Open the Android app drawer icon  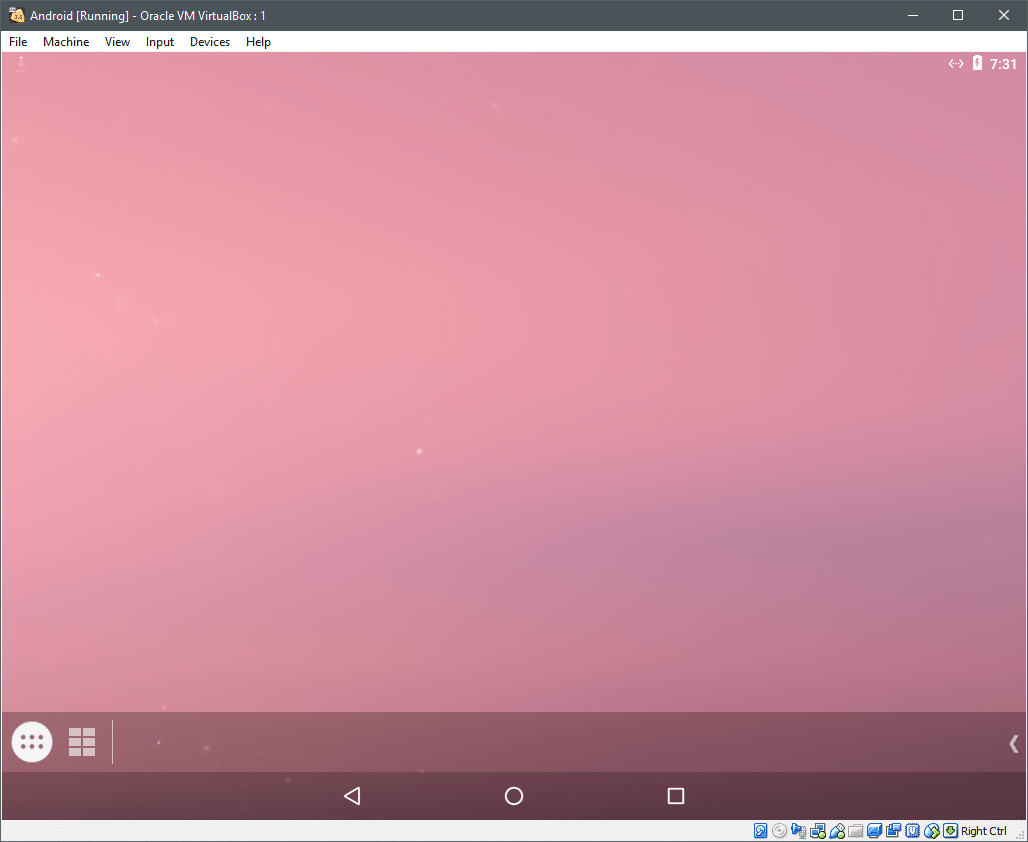point(31,741)
